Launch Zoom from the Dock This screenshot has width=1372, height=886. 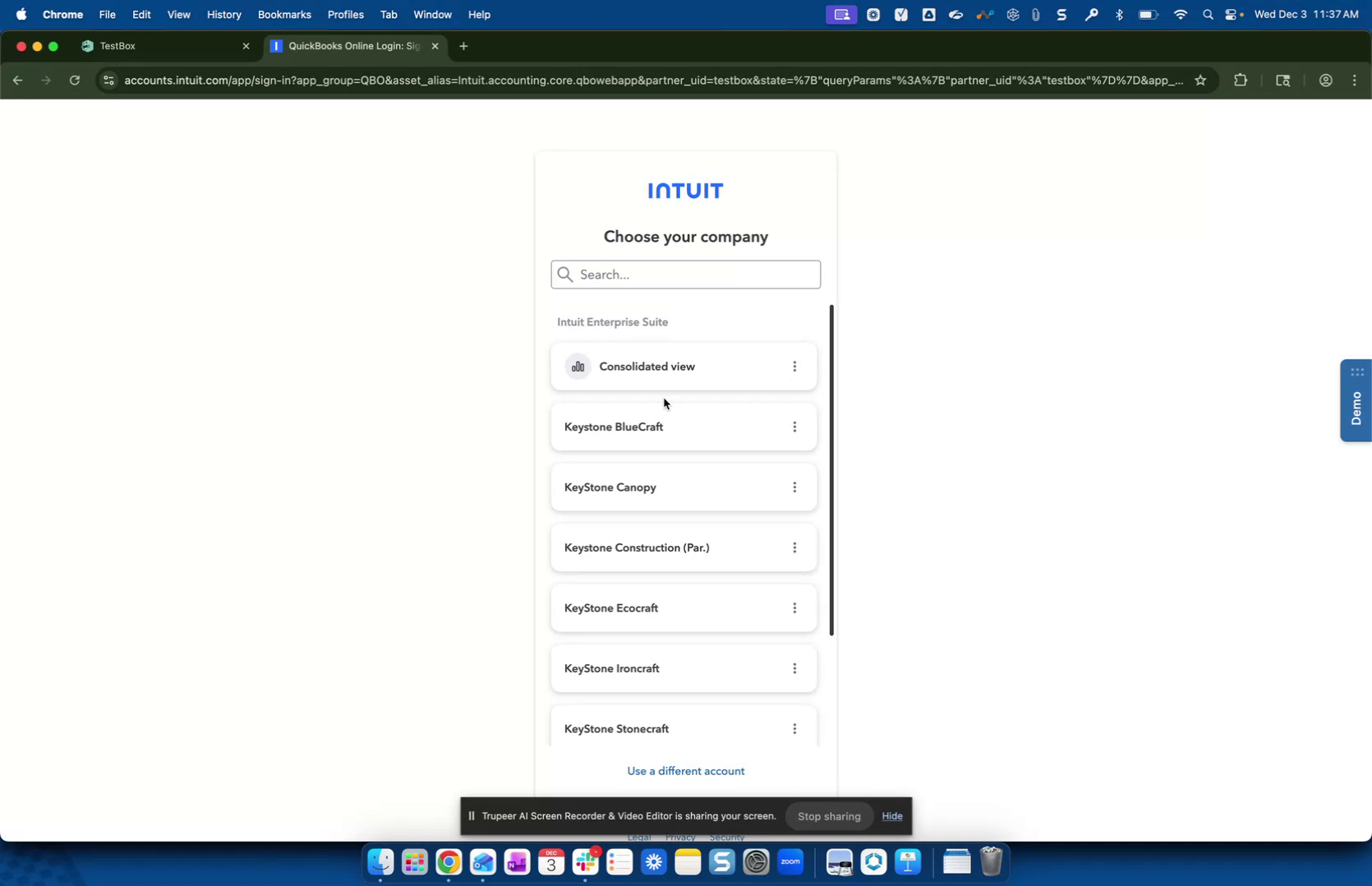(790, 861)
